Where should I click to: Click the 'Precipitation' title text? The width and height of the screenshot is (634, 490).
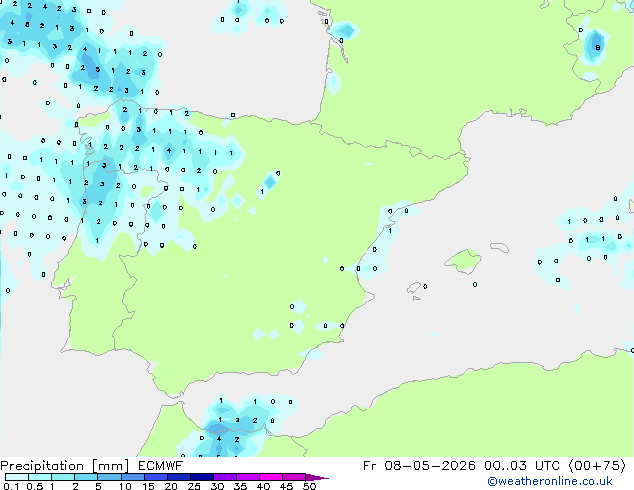42,466
